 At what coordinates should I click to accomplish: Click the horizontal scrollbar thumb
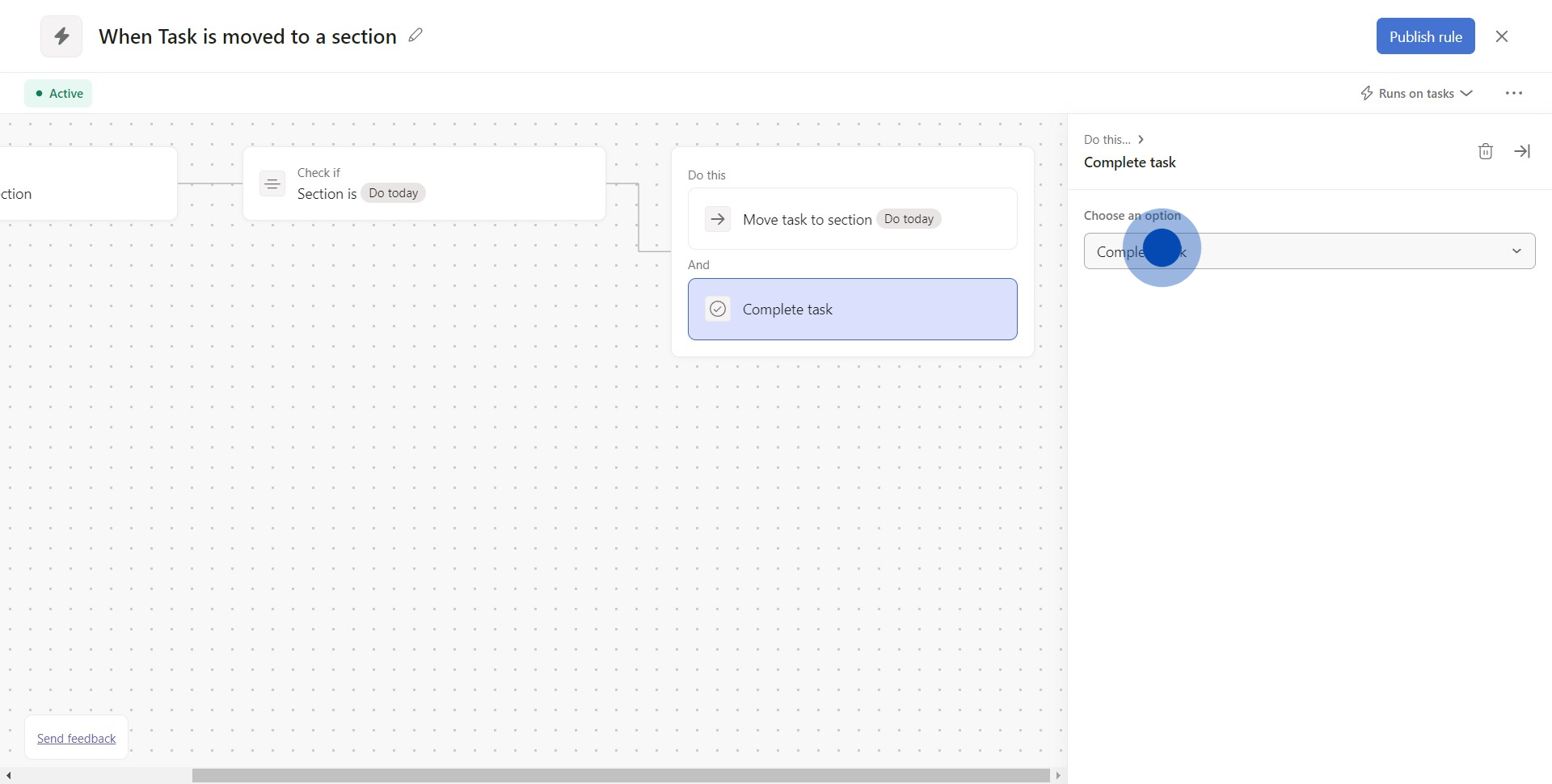[x=620, y=775]
